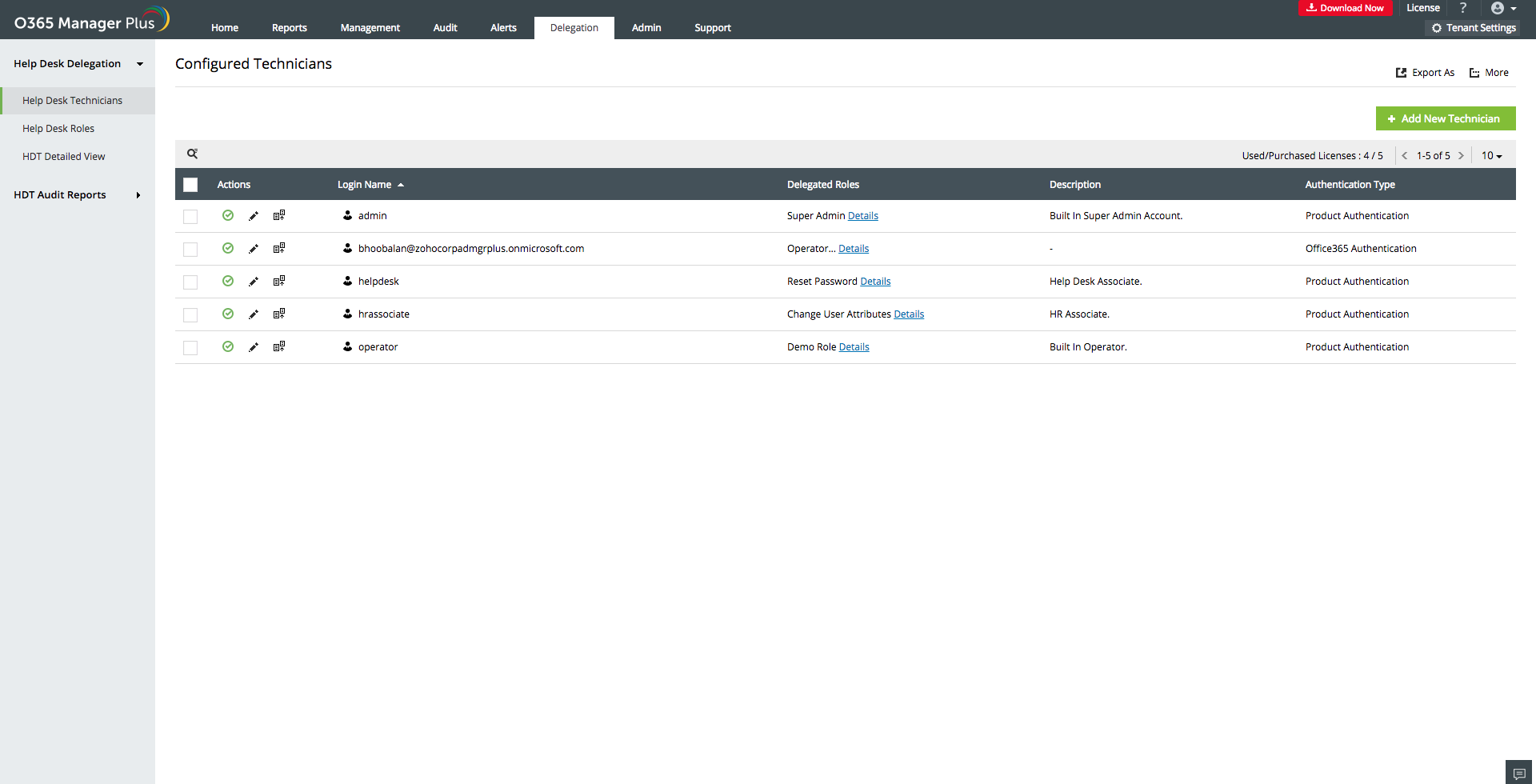Edit the operator technician using the pencil icon
This screenshot has height=784, width=1536.
pos(254,347)
